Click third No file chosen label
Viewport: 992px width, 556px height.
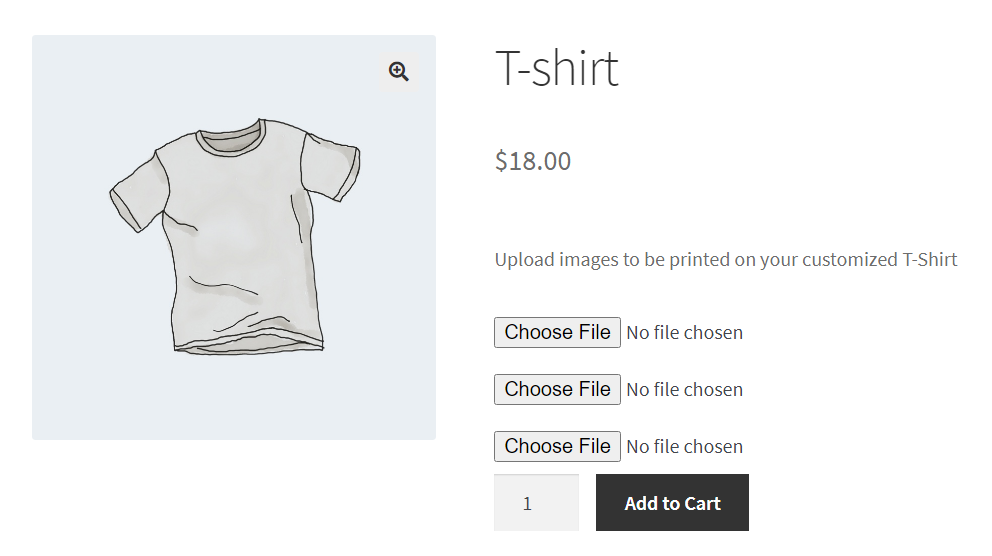685,447
